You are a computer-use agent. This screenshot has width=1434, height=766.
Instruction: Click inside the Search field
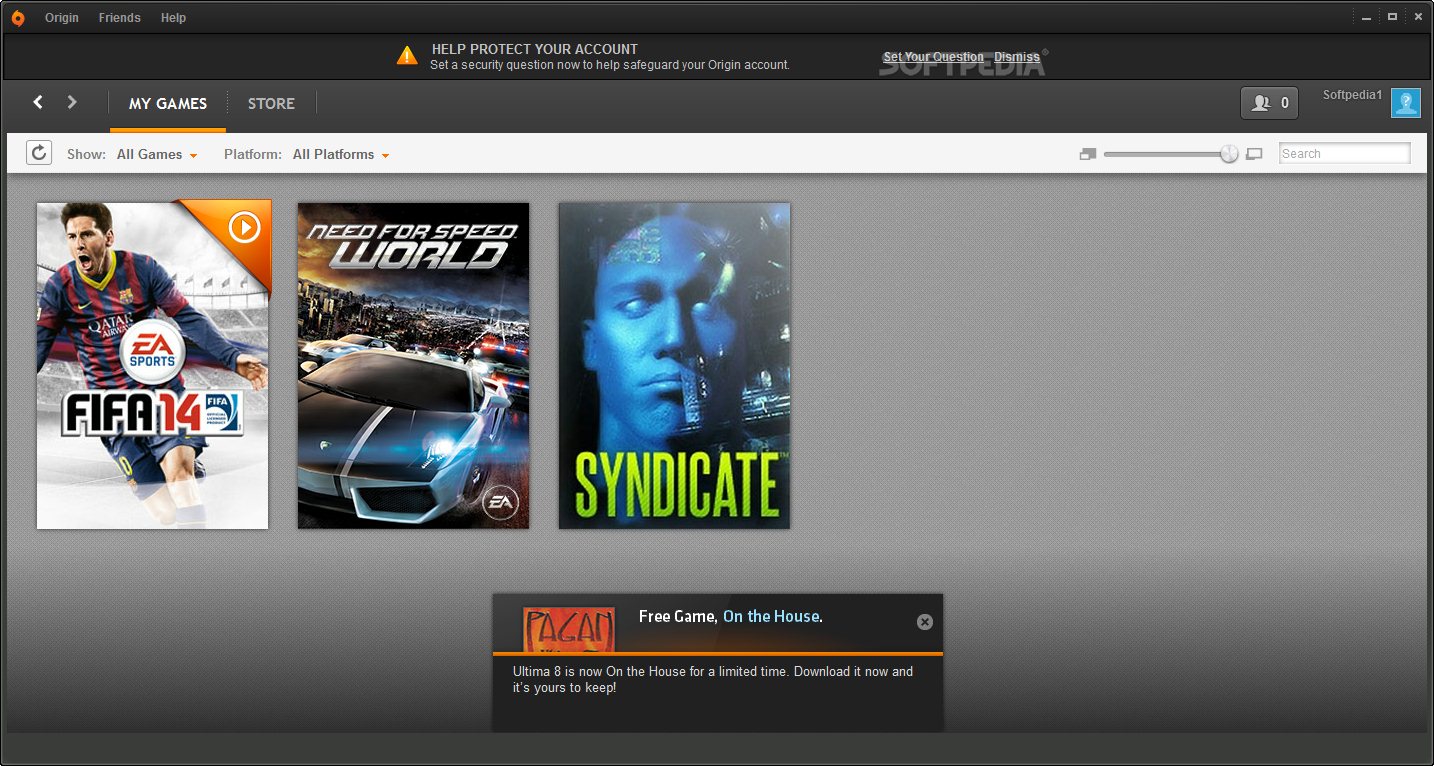tap(1345, 153)
